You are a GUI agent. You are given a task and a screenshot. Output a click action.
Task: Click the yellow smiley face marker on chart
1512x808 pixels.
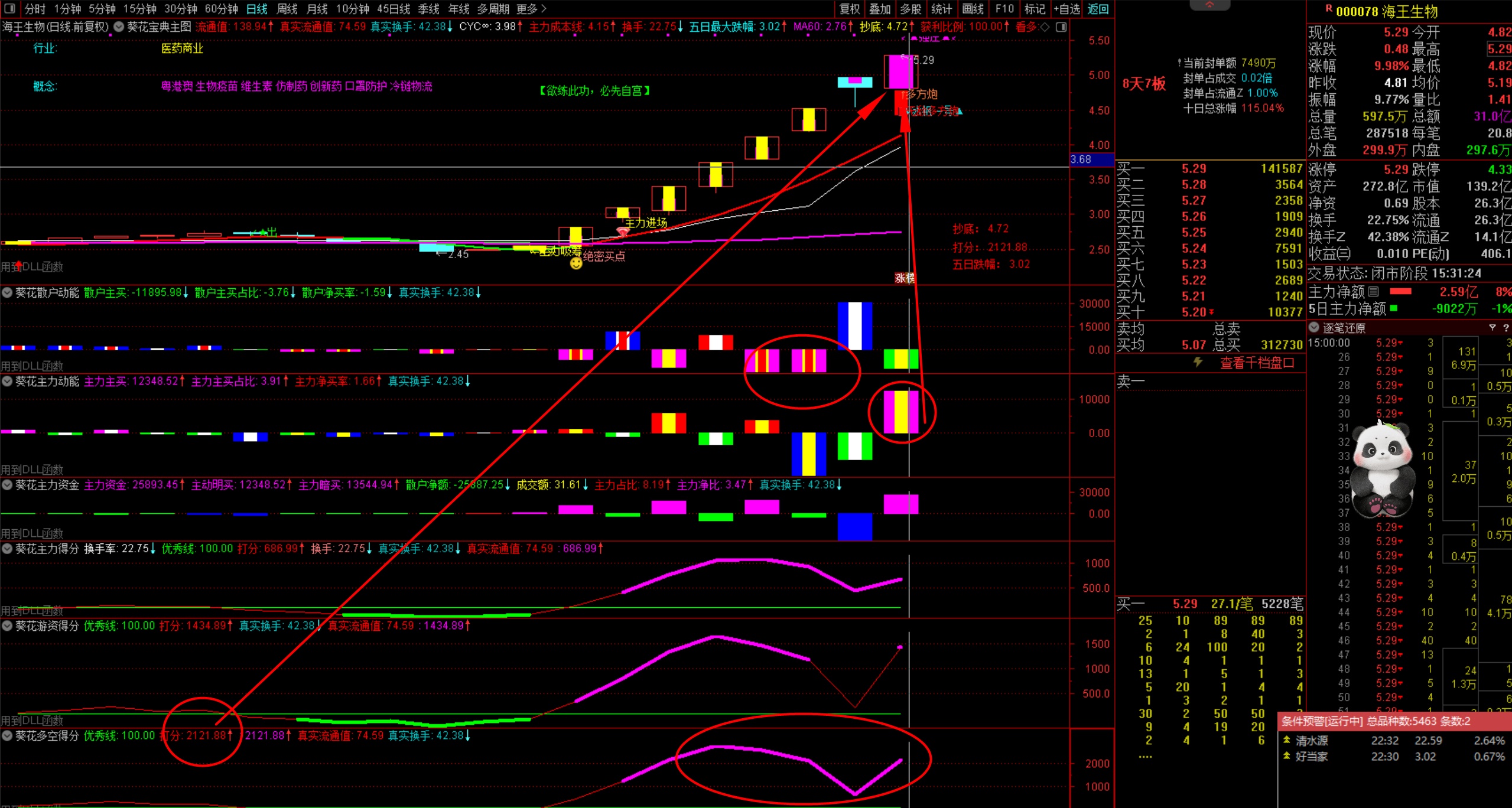[x=575, y=263]
